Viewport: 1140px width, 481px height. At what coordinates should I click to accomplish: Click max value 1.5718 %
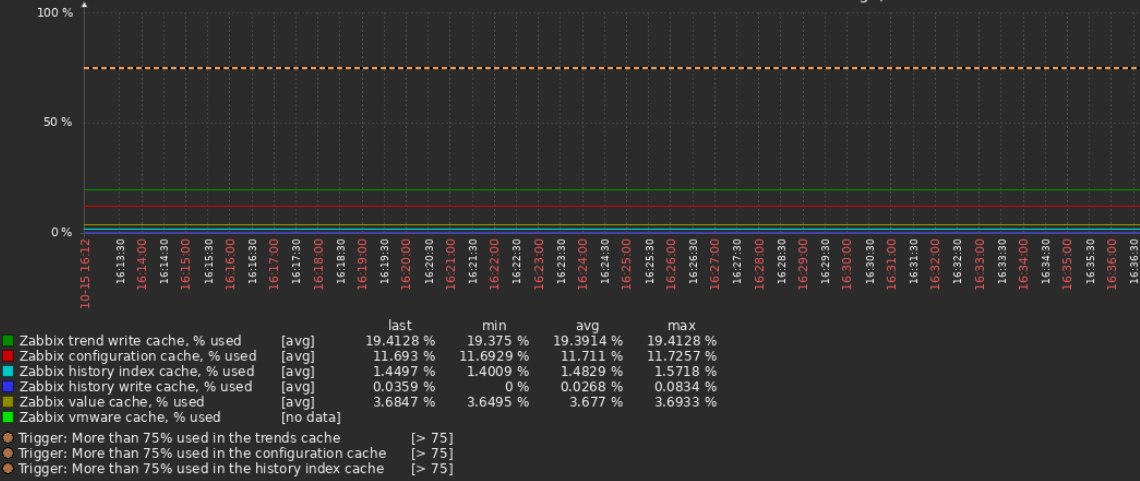686,371
